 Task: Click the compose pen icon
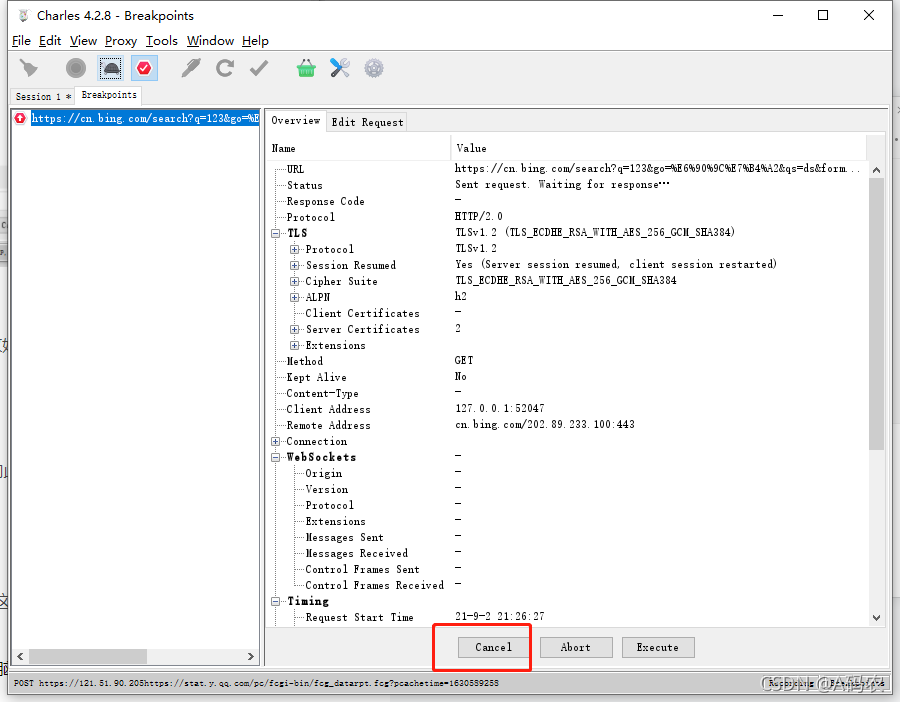[x=191, y=68]
